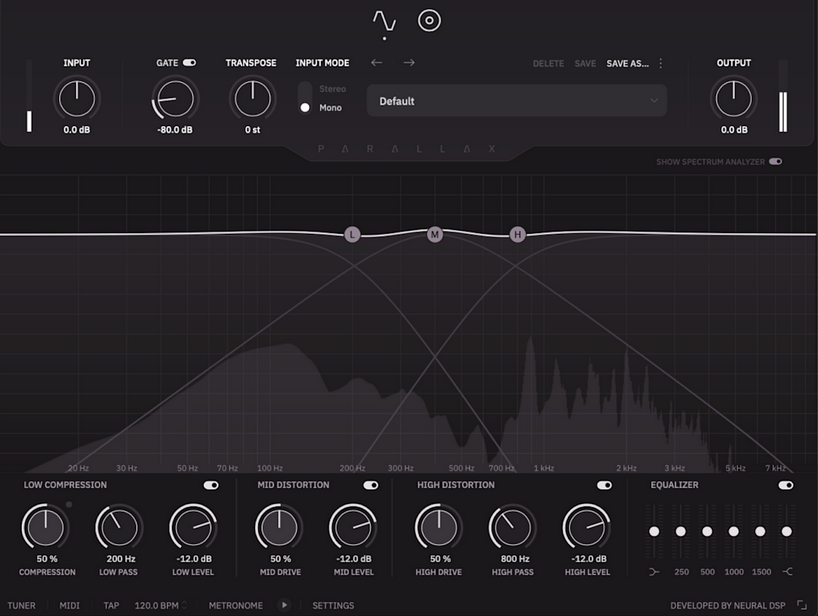Click the low shelf equalizer slider handle
818x616 pixels.
[x=654, y=532]
